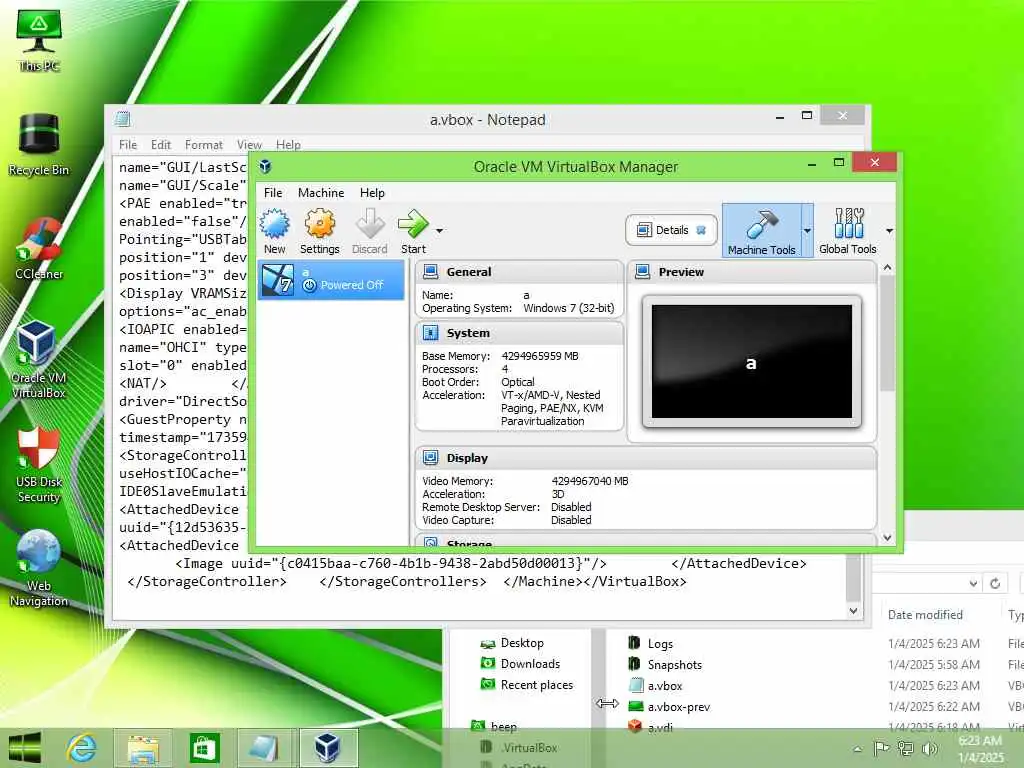
Task: Click Explorer refresh button
Action: pyautogui.click(x=995, y=583)
